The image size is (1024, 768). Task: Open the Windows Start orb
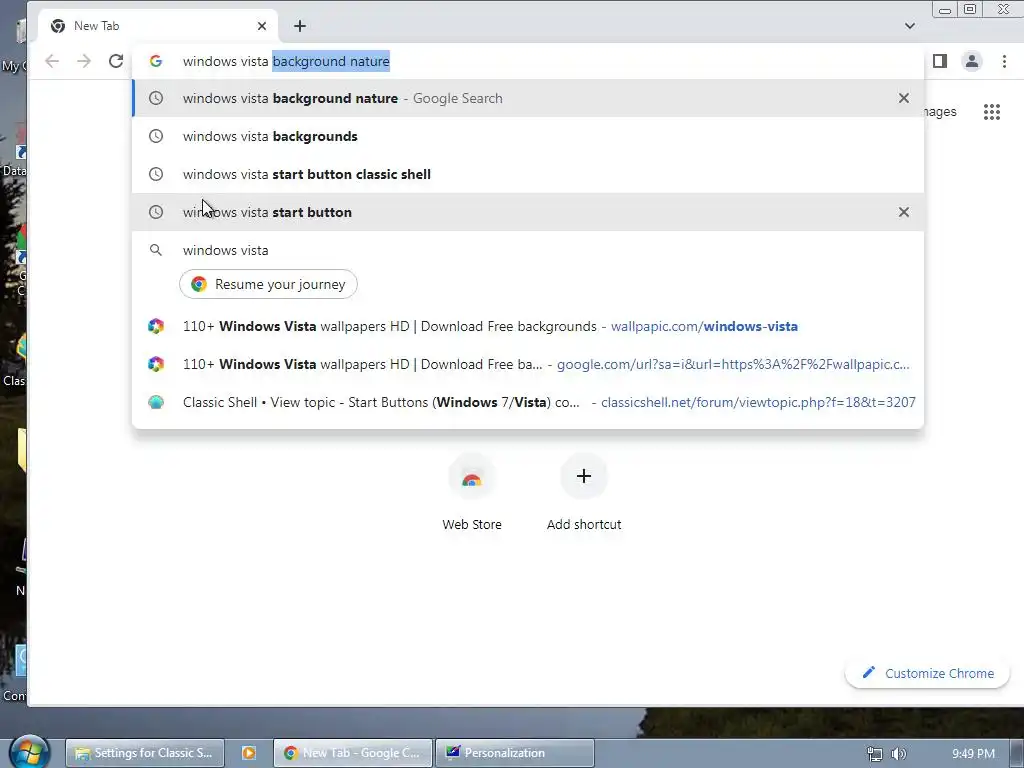point(29,752)
